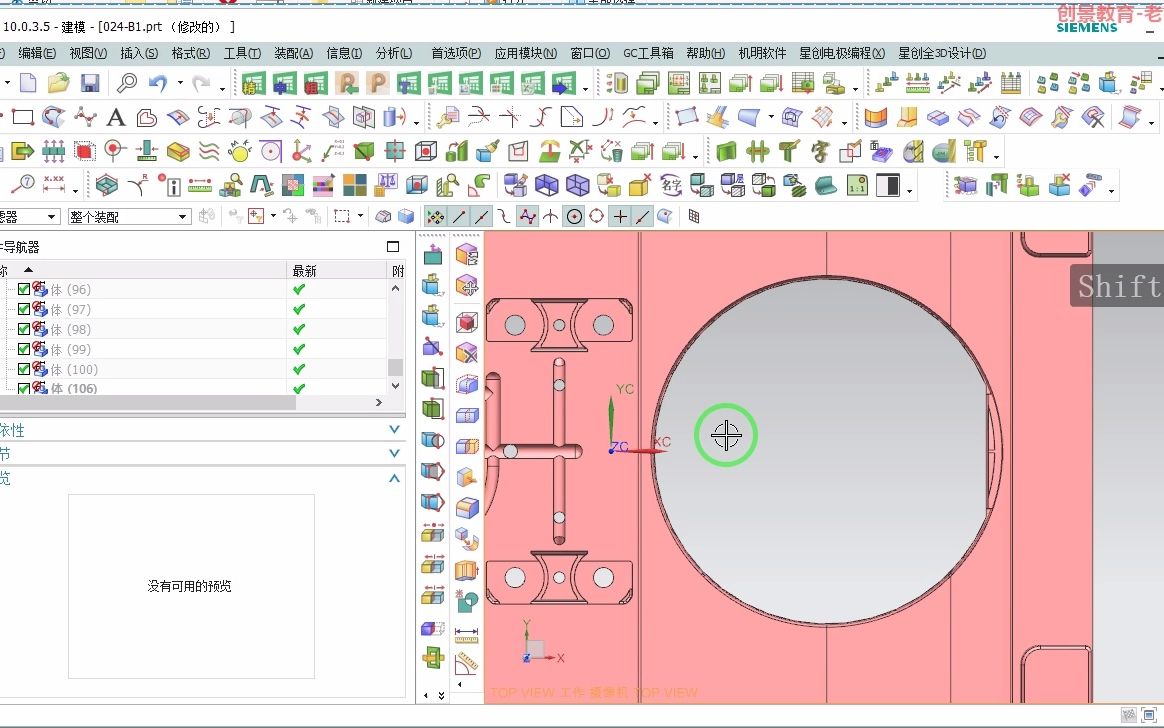Click the Undo arrow icon
The height and width of the screenshot is (728, 1164).
click(x=157, y=83)
